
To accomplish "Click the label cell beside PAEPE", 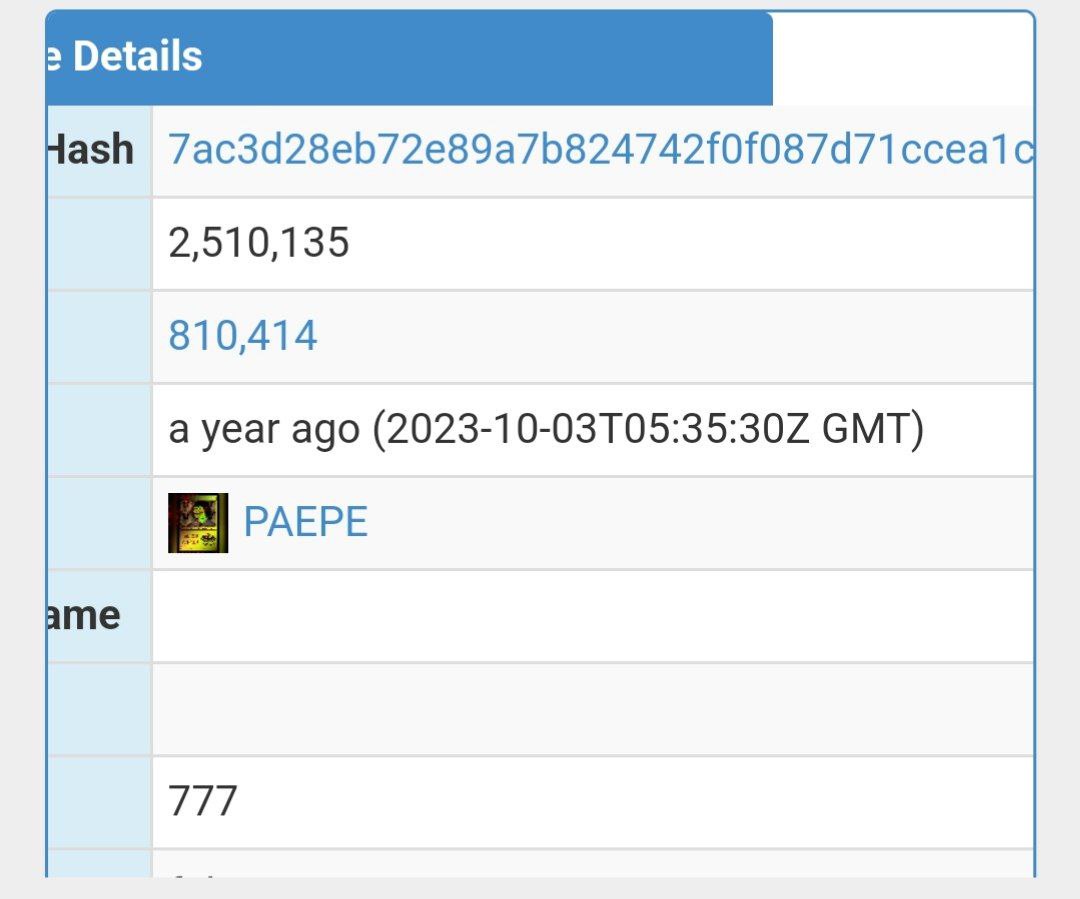I will pos(99,523).
